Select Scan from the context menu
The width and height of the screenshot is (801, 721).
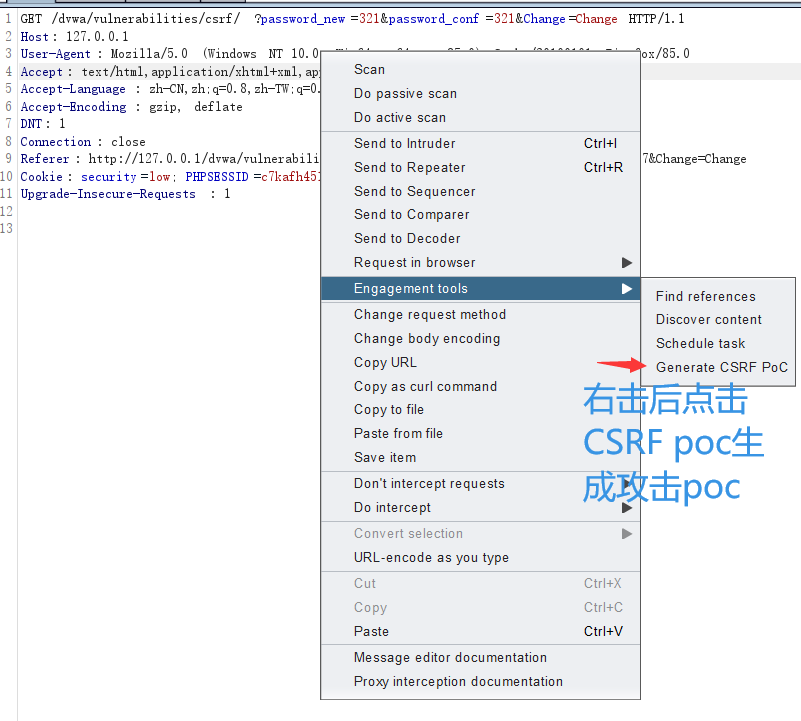coord(480,69)
